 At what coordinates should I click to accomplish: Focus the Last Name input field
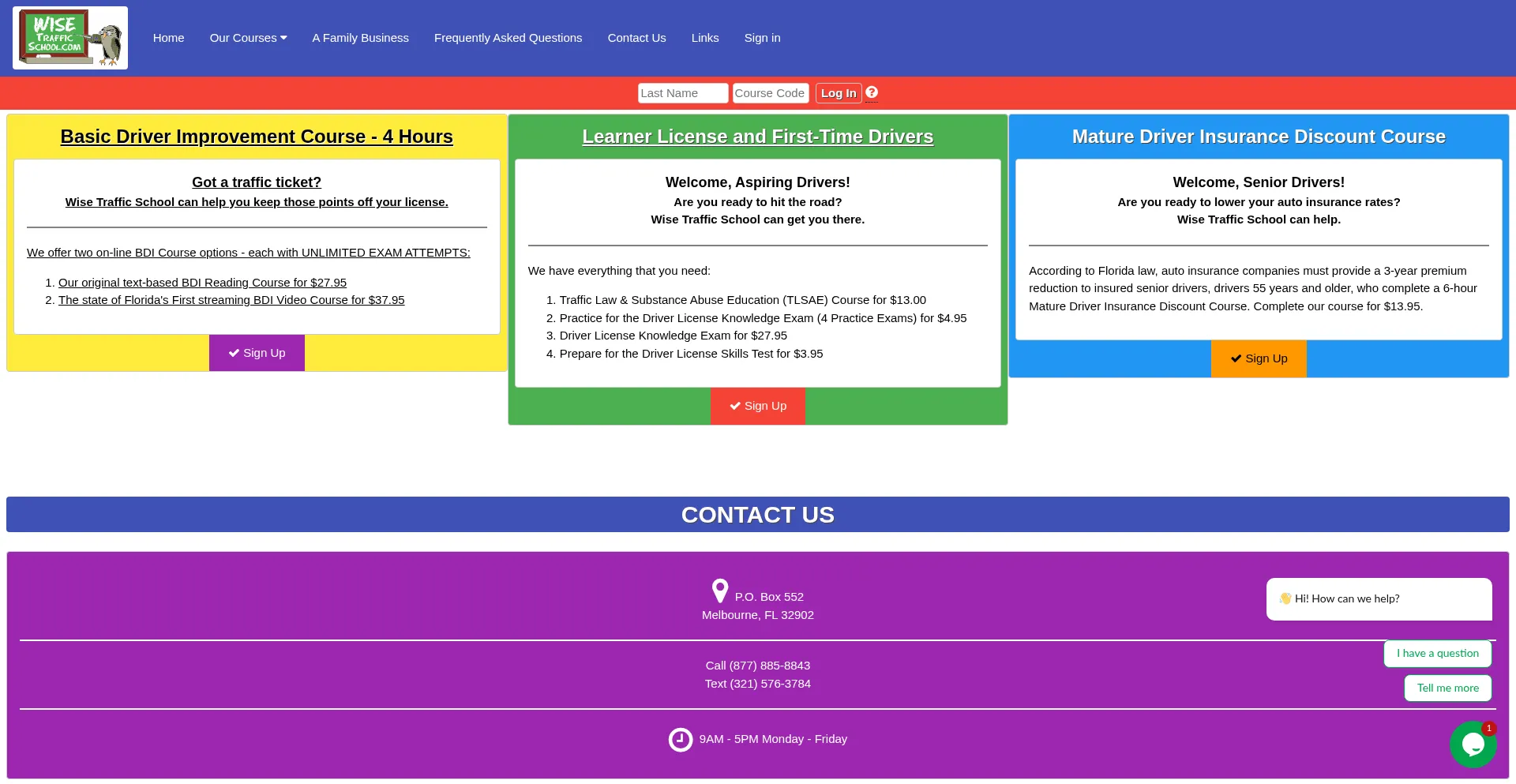tap(683, 93)
